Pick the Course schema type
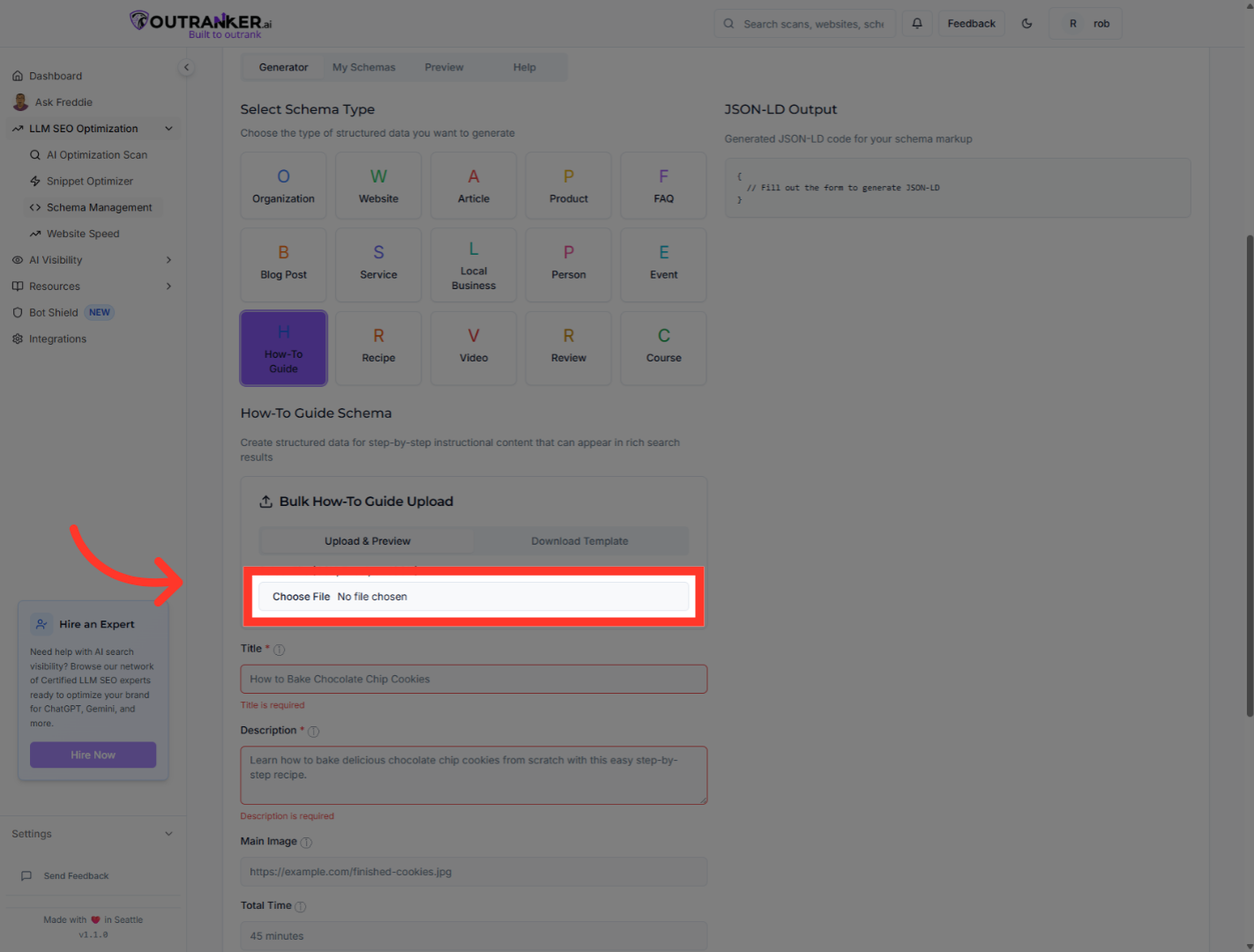Viewport: 1254px width, 952px height. [664, 348]
